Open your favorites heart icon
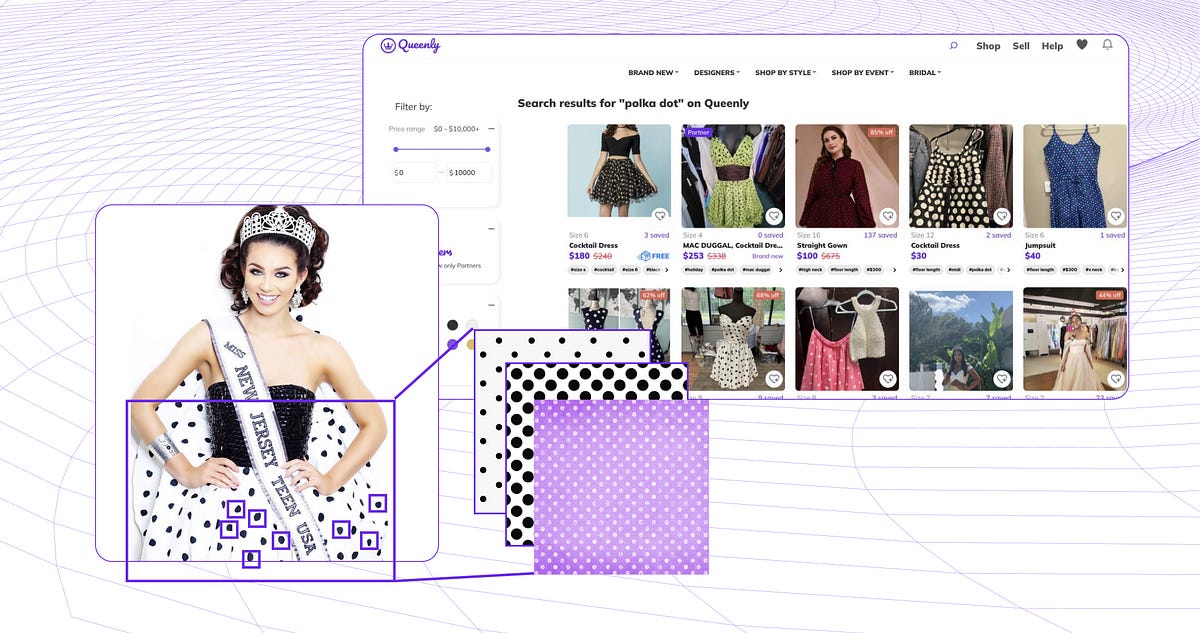1200x633 pixels. pos(1083,45)
